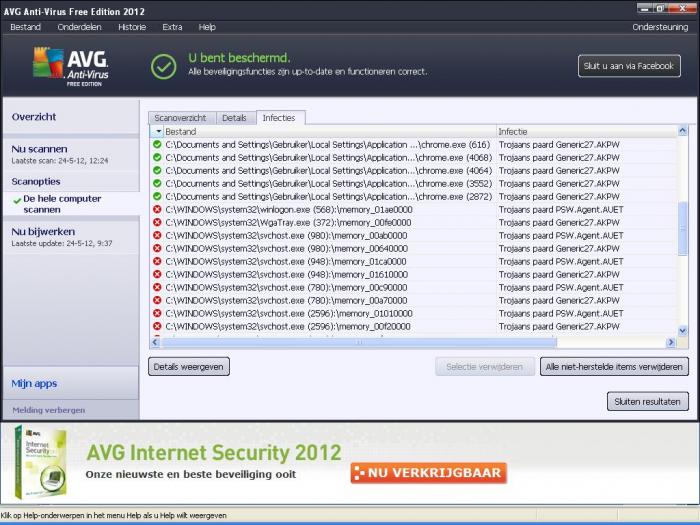Click the horizontal scrollbar left arrow
Screen dimensions: 700x525
coord(155,342)
